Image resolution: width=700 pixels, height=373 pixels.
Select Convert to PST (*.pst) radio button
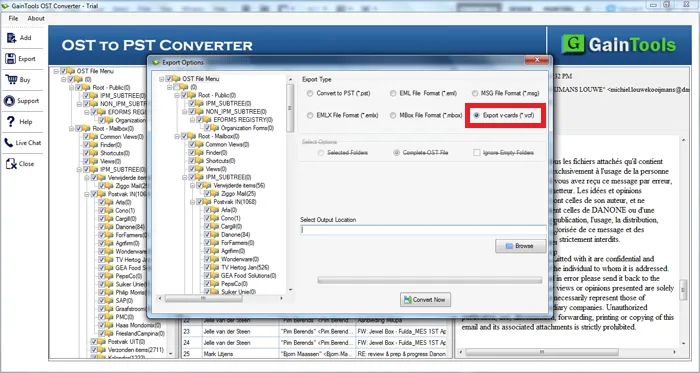310,94
